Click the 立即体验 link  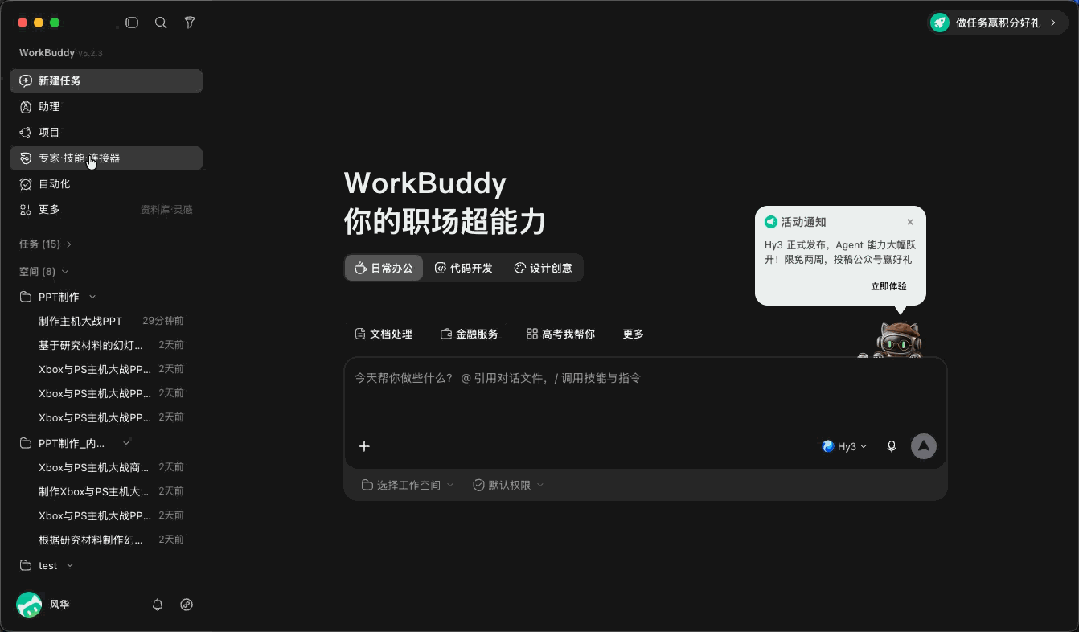(x=888, y=286)
